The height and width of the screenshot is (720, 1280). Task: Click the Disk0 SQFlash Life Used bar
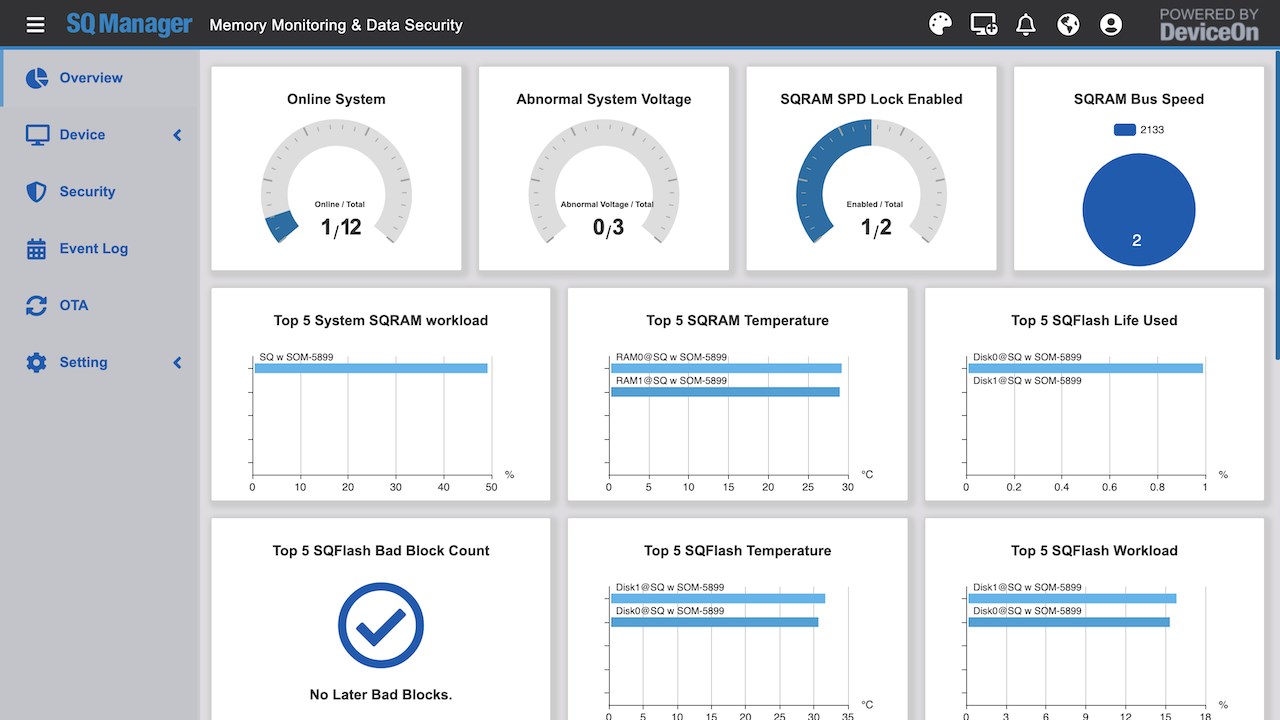(1085, 368)
